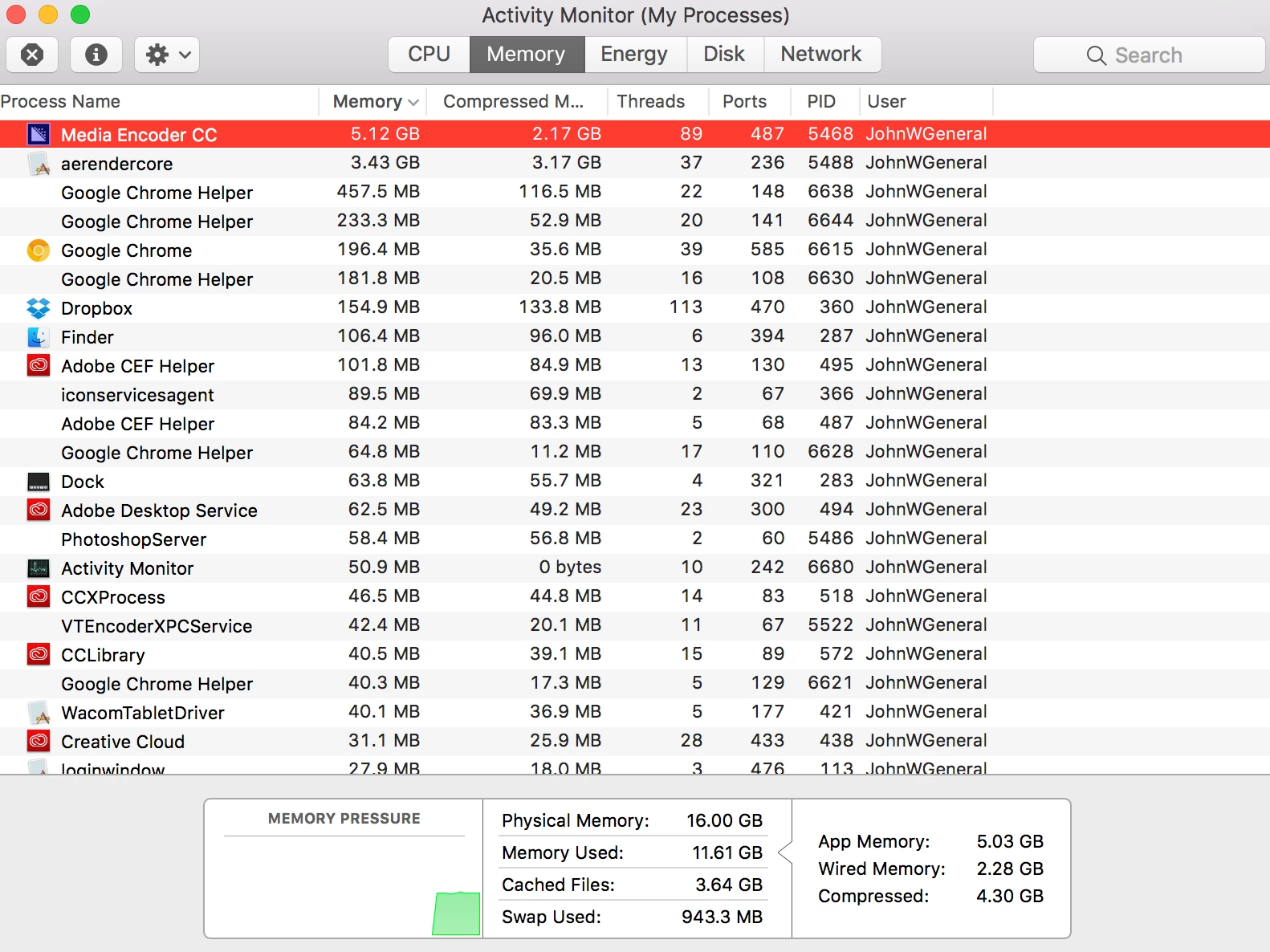Click the CCXProcess icon
1270x952 pixels.
pos(39,597)
